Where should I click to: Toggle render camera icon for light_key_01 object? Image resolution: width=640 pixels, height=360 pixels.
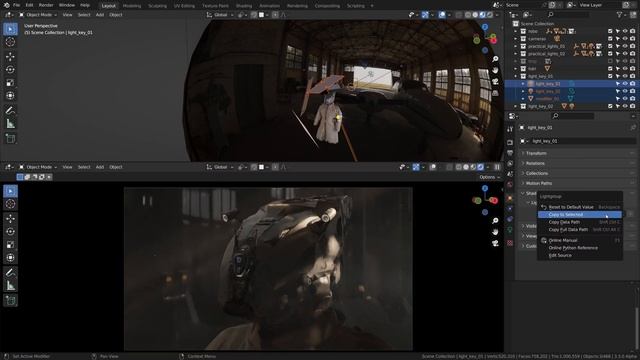point(632,84)
